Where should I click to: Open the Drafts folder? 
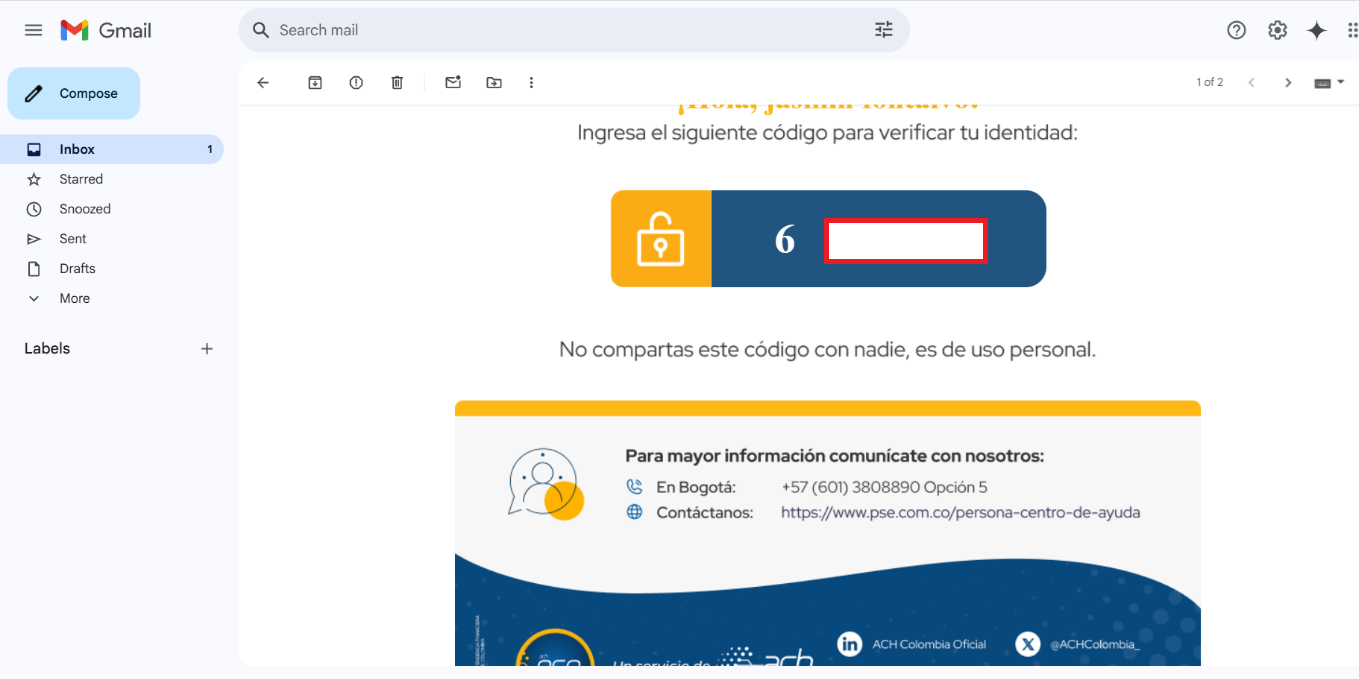77,268
